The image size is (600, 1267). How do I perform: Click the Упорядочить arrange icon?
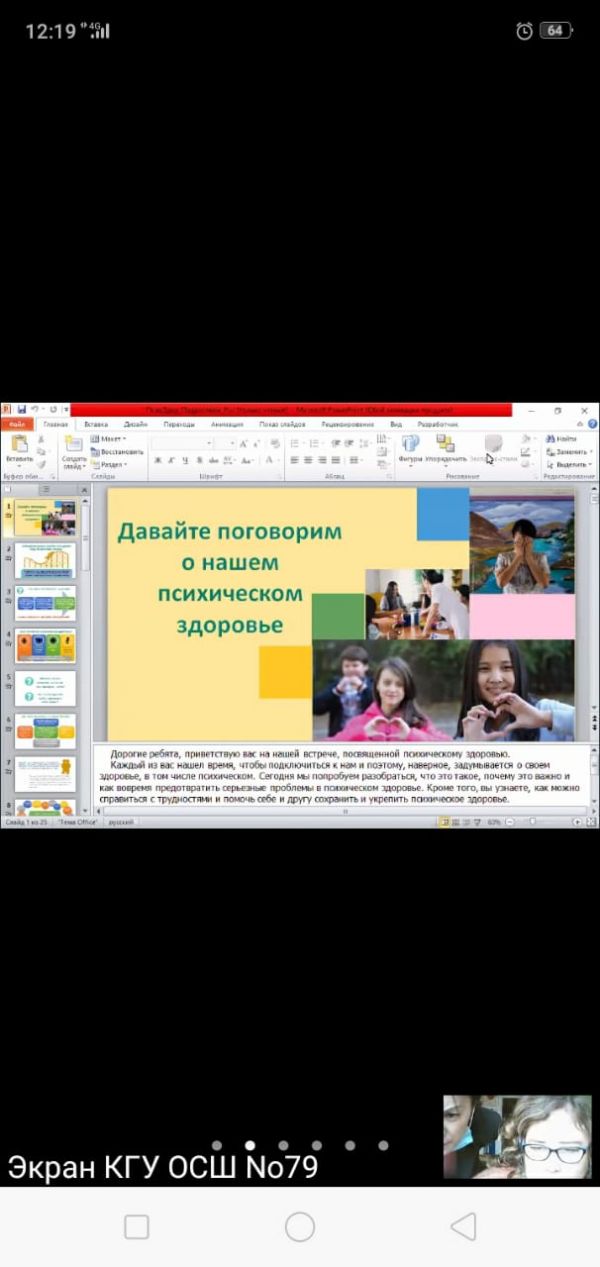click(445, 444)
